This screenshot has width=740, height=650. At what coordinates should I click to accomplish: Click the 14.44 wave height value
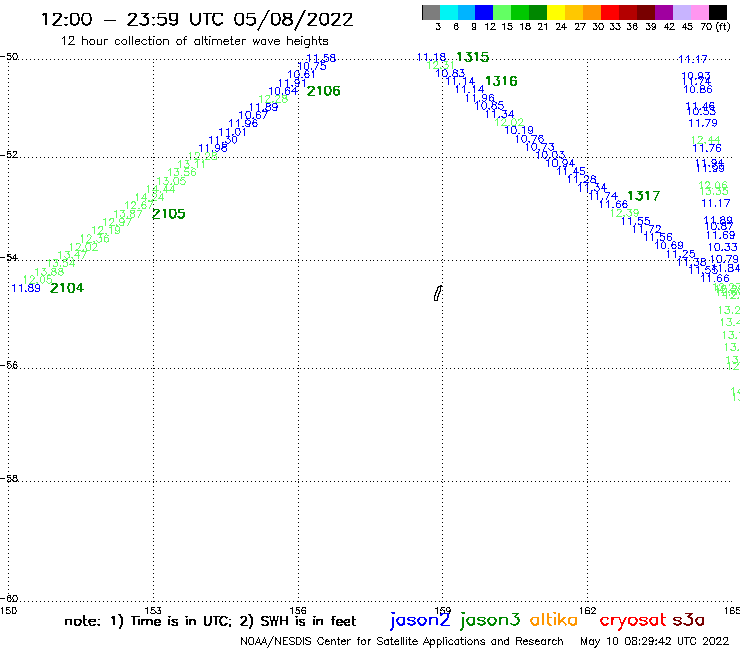coord(160,189)
